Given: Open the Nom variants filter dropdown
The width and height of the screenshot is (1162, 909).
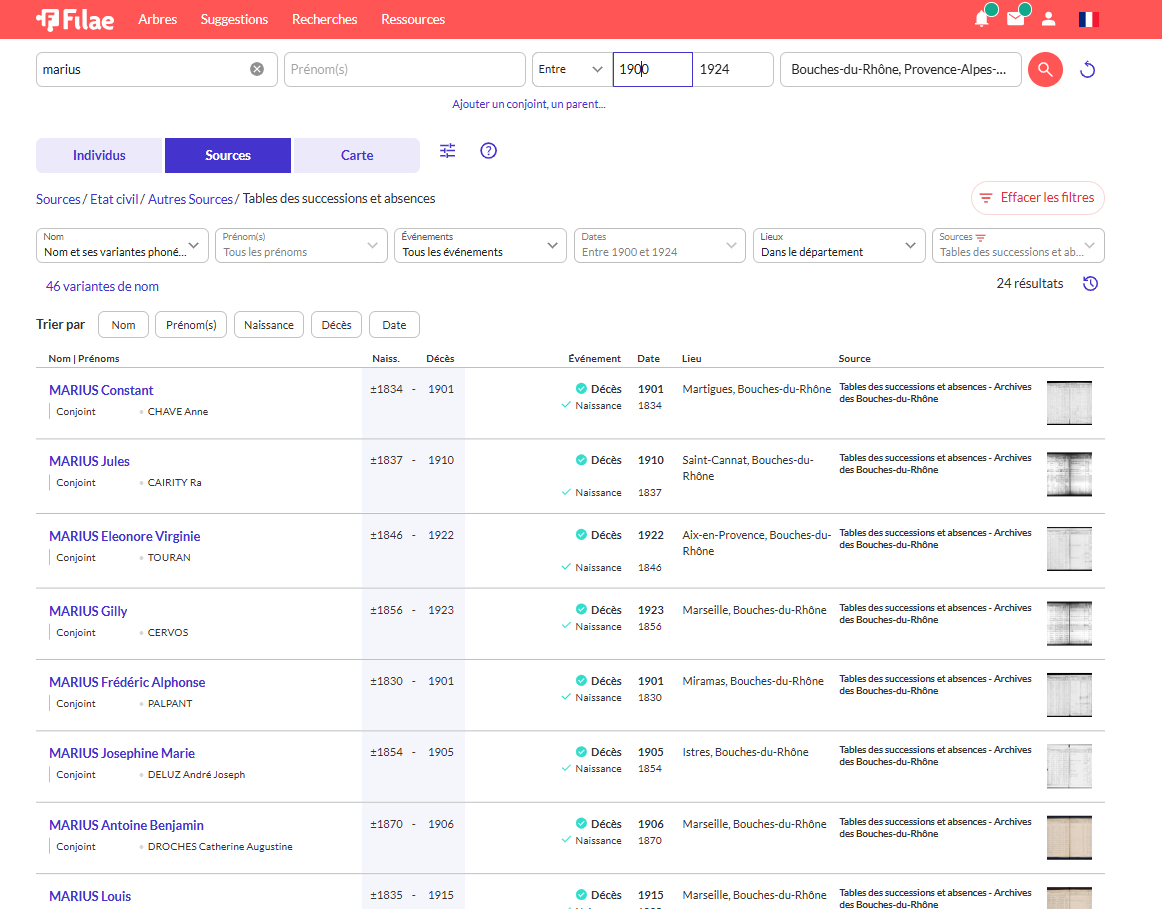Looking at the screenshot, I should click(x=122, y=246).
